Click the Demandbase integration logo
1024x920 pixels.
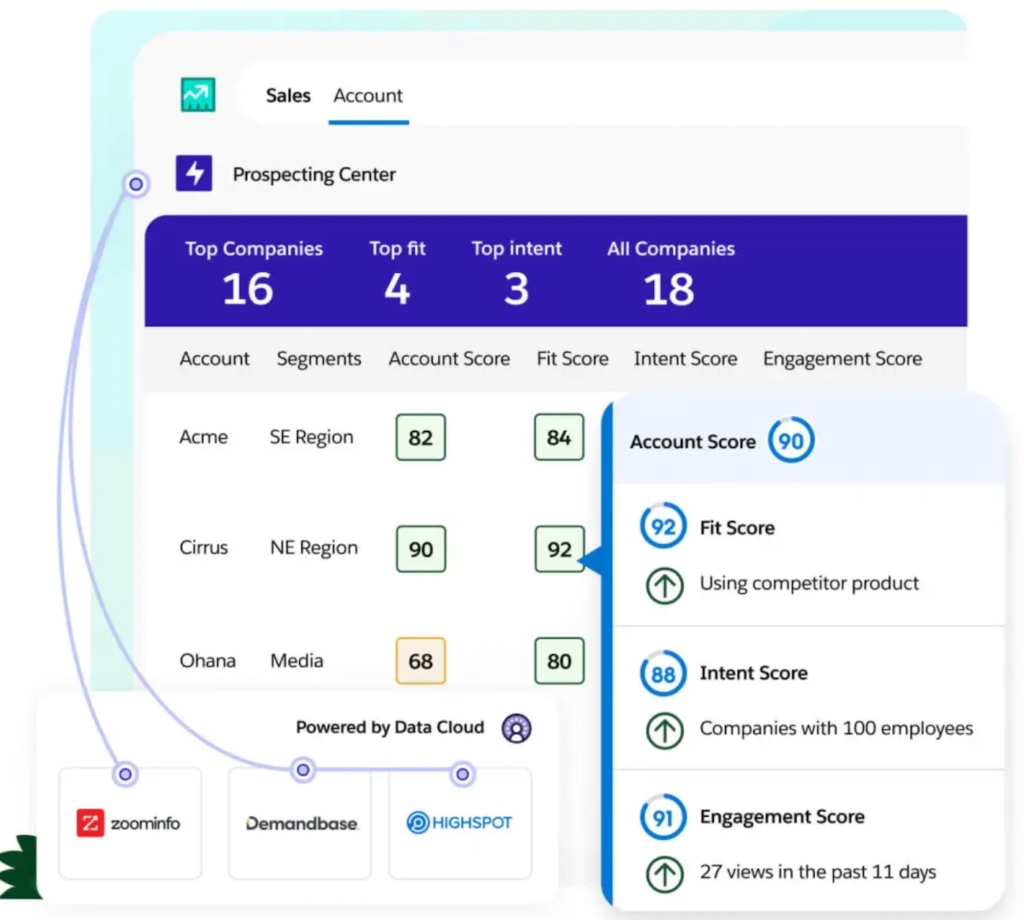[x=299, y=823]
